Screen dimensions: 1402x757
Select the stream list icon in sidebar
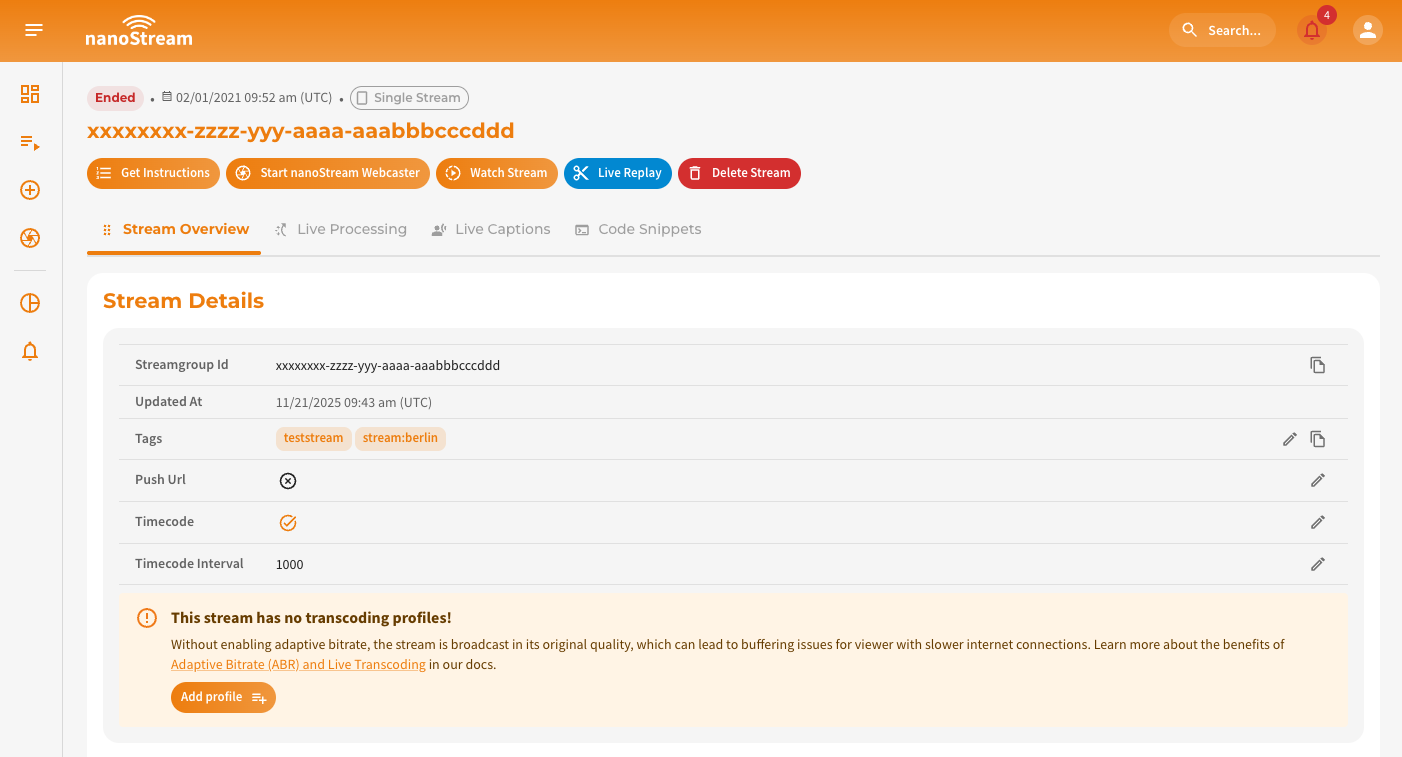[29, 142]
